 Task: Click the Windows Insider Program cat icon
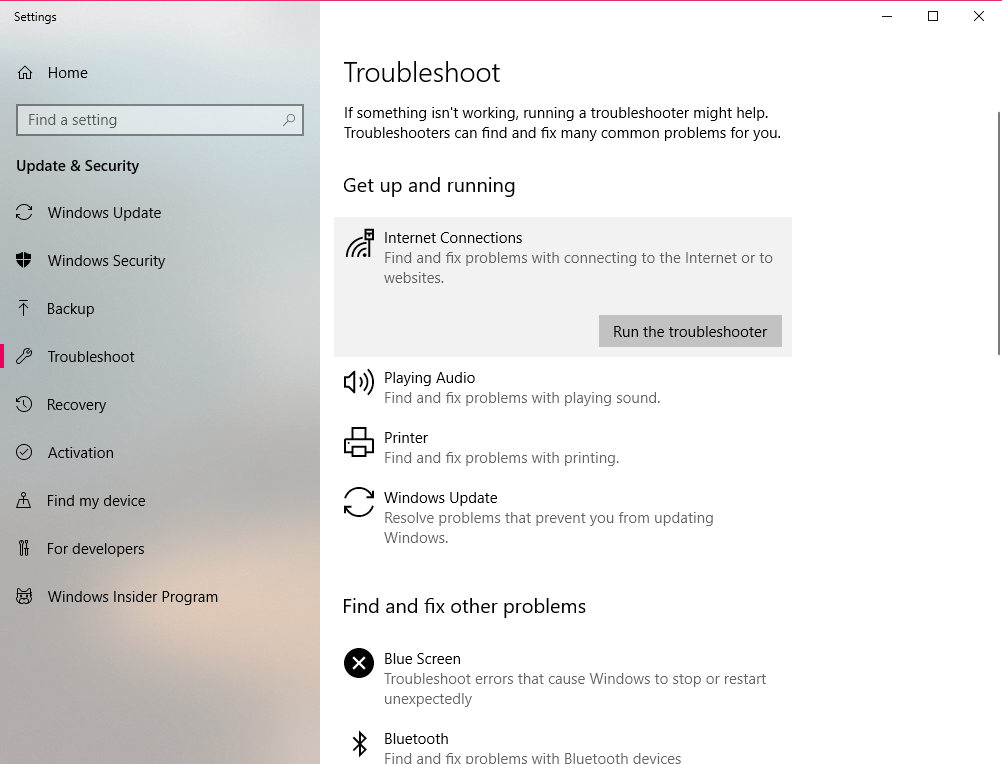[x=24, y=596]
